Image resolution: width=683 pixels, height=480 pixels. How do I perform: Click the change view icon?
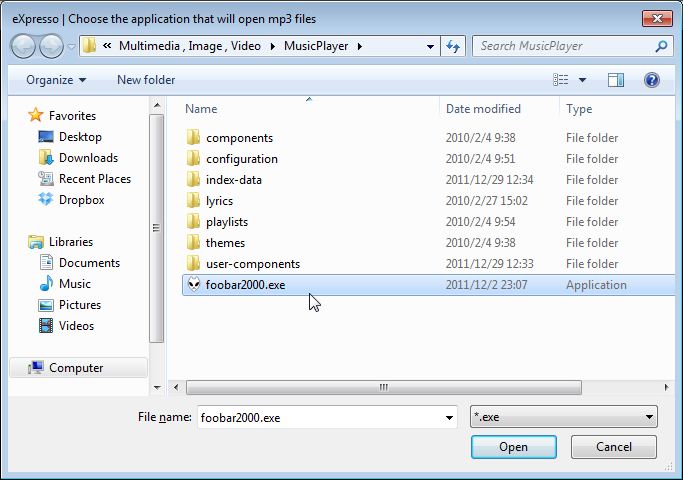[561, 80]
